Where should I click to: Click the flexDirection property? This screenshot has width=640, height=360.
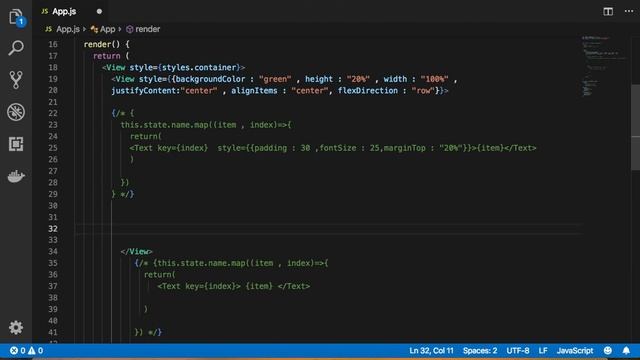368,91
